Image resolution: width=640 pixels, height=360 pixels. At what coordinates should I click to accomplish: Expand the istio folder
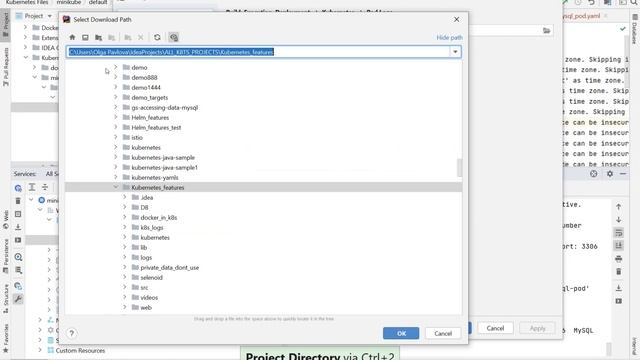116,137
